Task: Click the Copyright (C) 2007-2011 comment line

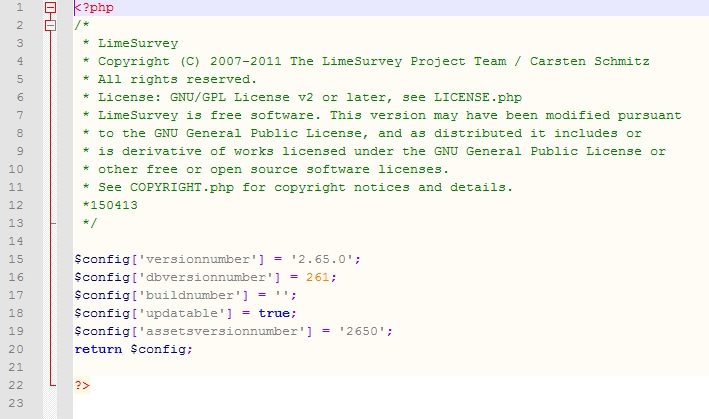Action: coord(367,61)
